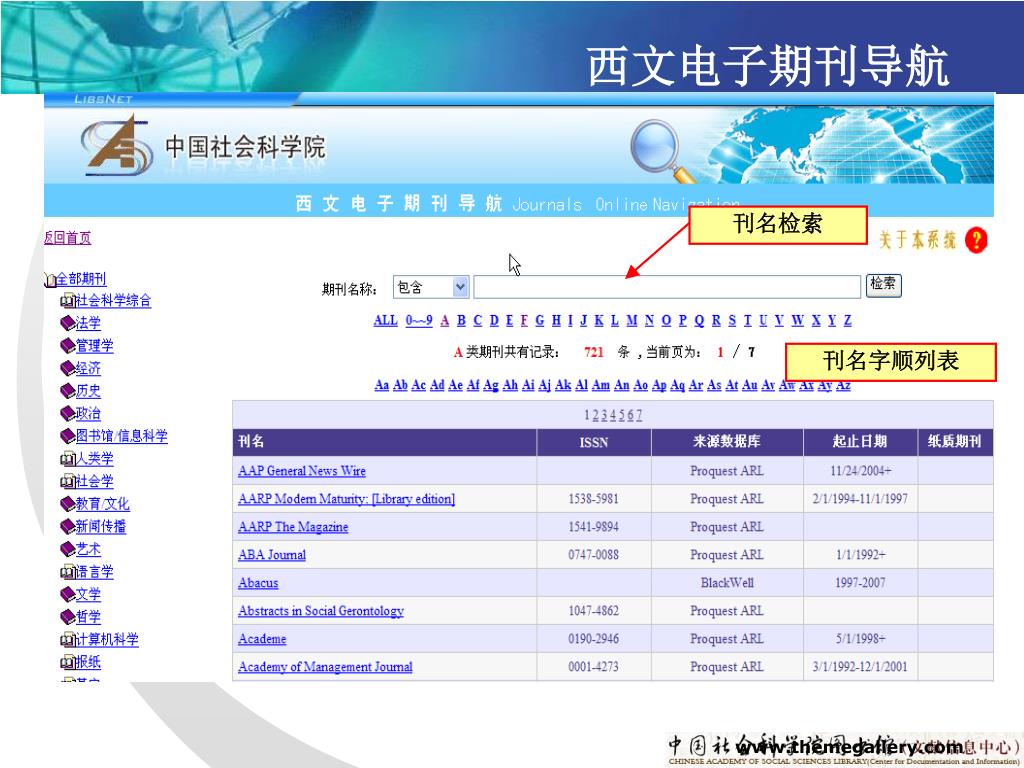Open ABA Journal link
This screenshot has width=1024, height=768.
pyautogui.click(x=272, y=555)
